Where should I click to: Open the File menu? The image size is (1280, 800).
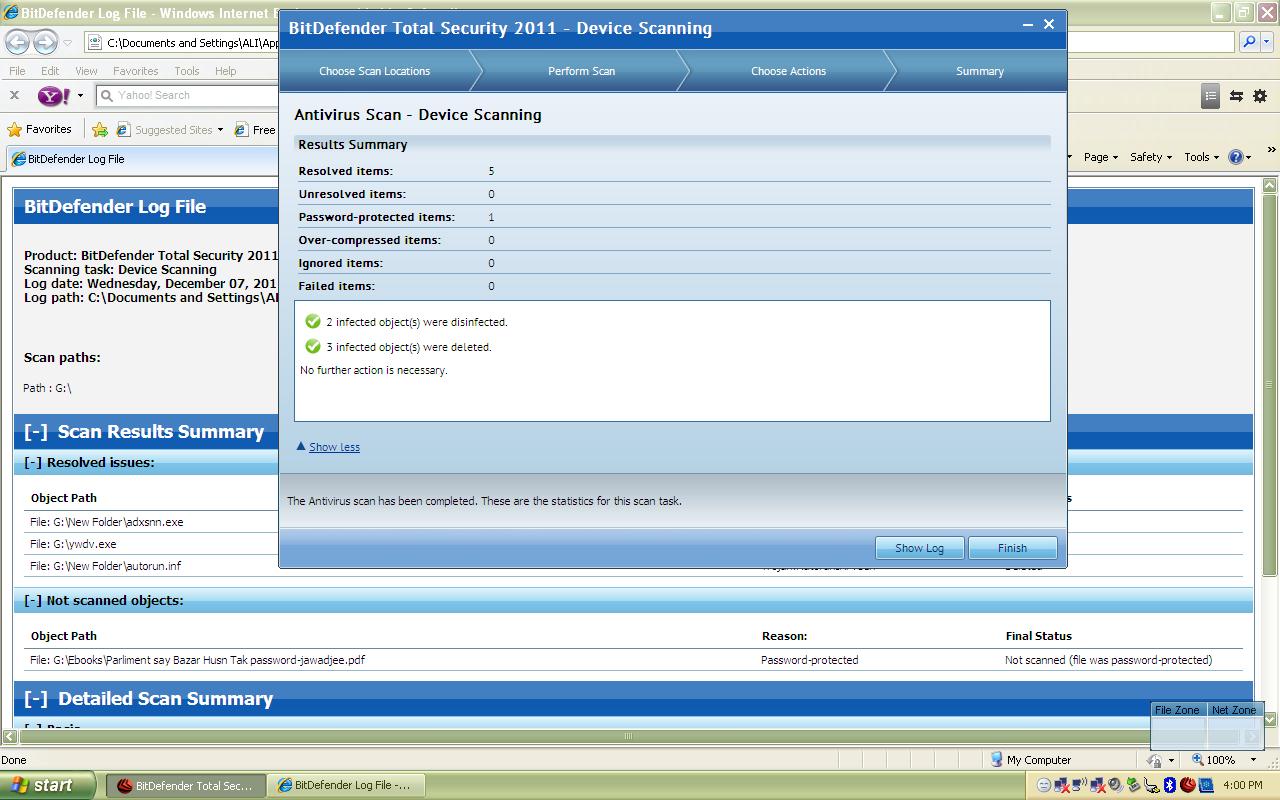(17, 71)
